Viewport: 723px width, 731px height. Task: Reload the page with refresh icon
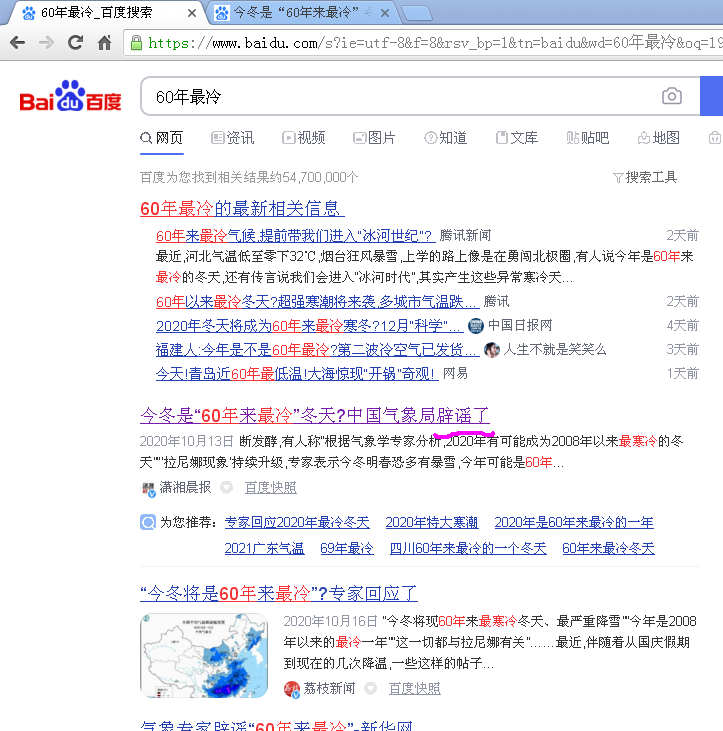[x=76, y=43]
